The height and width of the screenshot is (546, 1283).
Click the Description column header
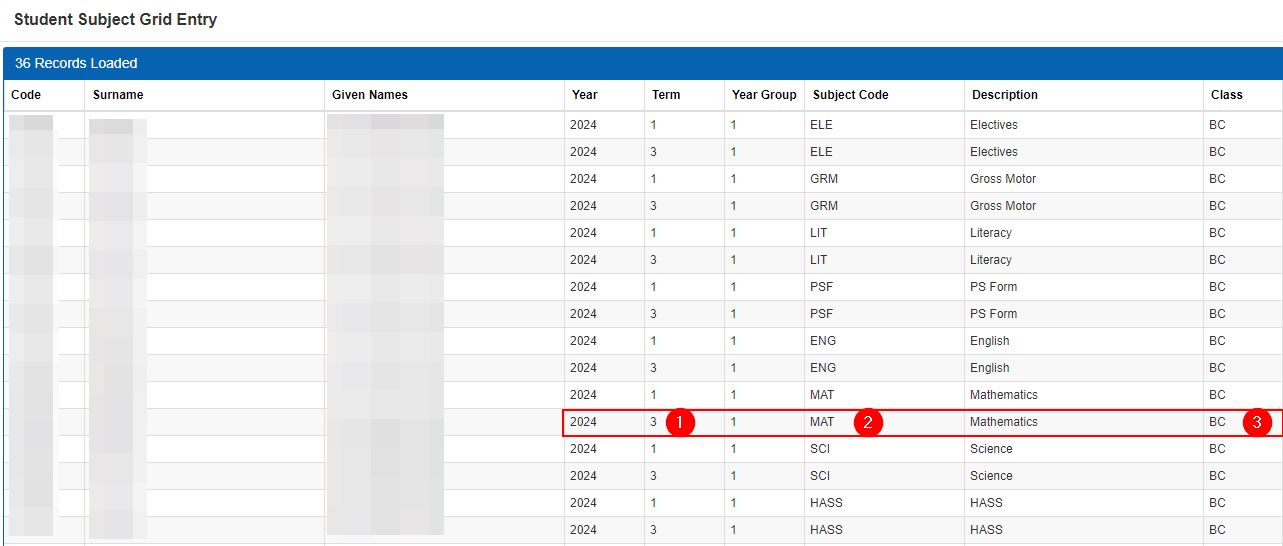point(1005,95)
